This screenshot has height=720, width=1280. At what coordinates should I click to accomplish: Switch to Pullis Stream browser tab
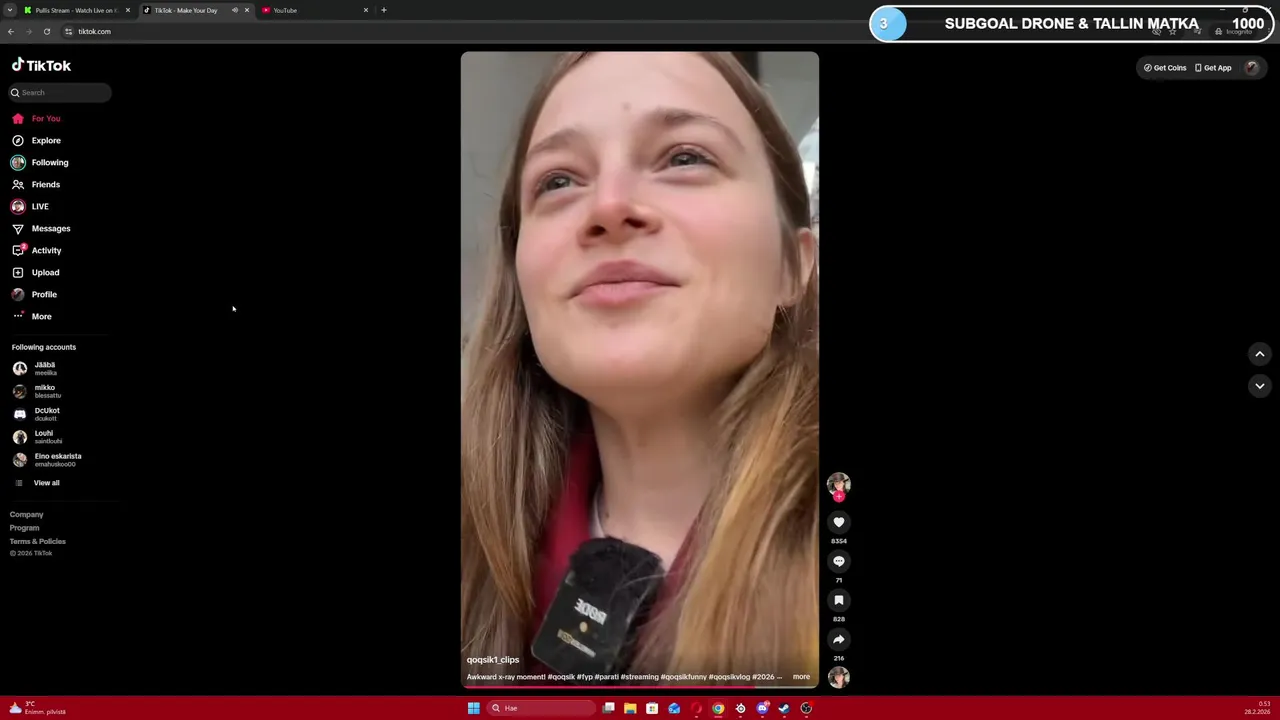[x=76, y=10]
